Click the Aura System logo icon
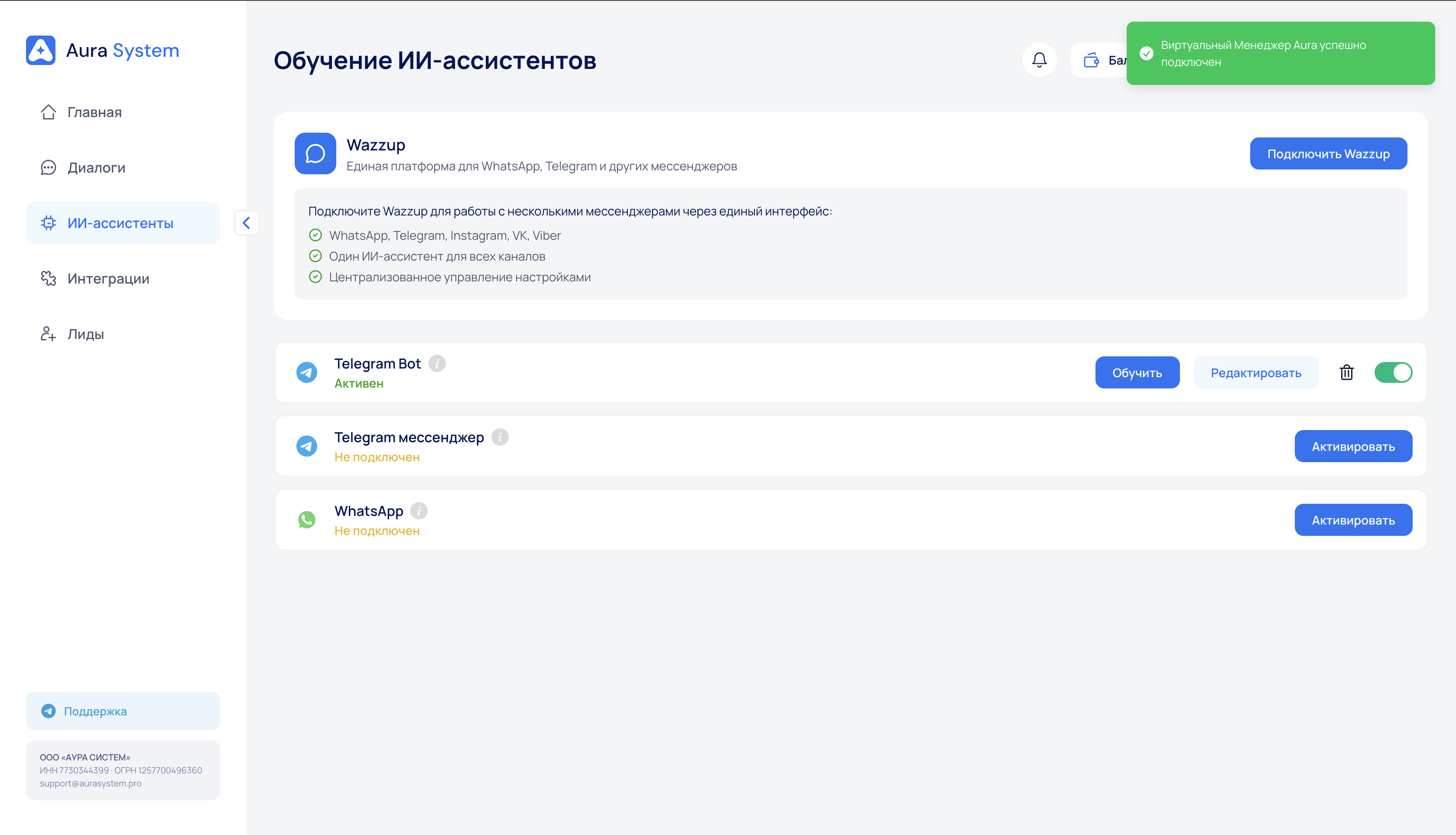The width and height of the screenshot is (1456, 835). 41,50
